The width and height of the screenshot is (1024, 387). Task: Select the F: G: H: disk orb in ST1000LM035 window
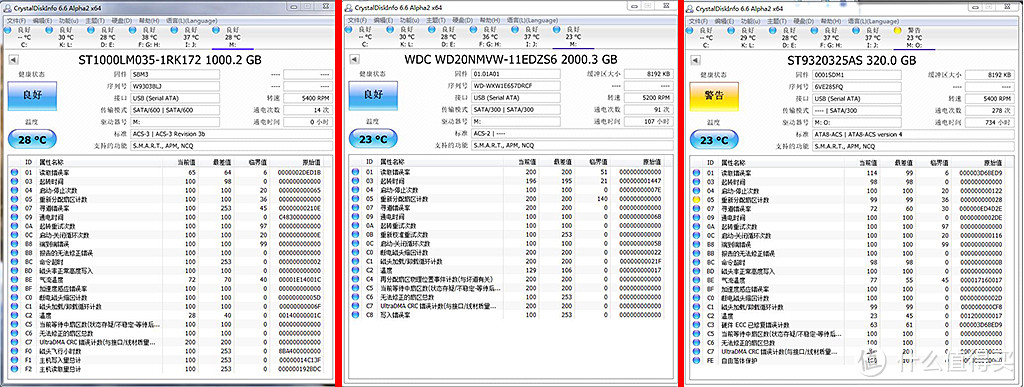[x=132, y=30]
